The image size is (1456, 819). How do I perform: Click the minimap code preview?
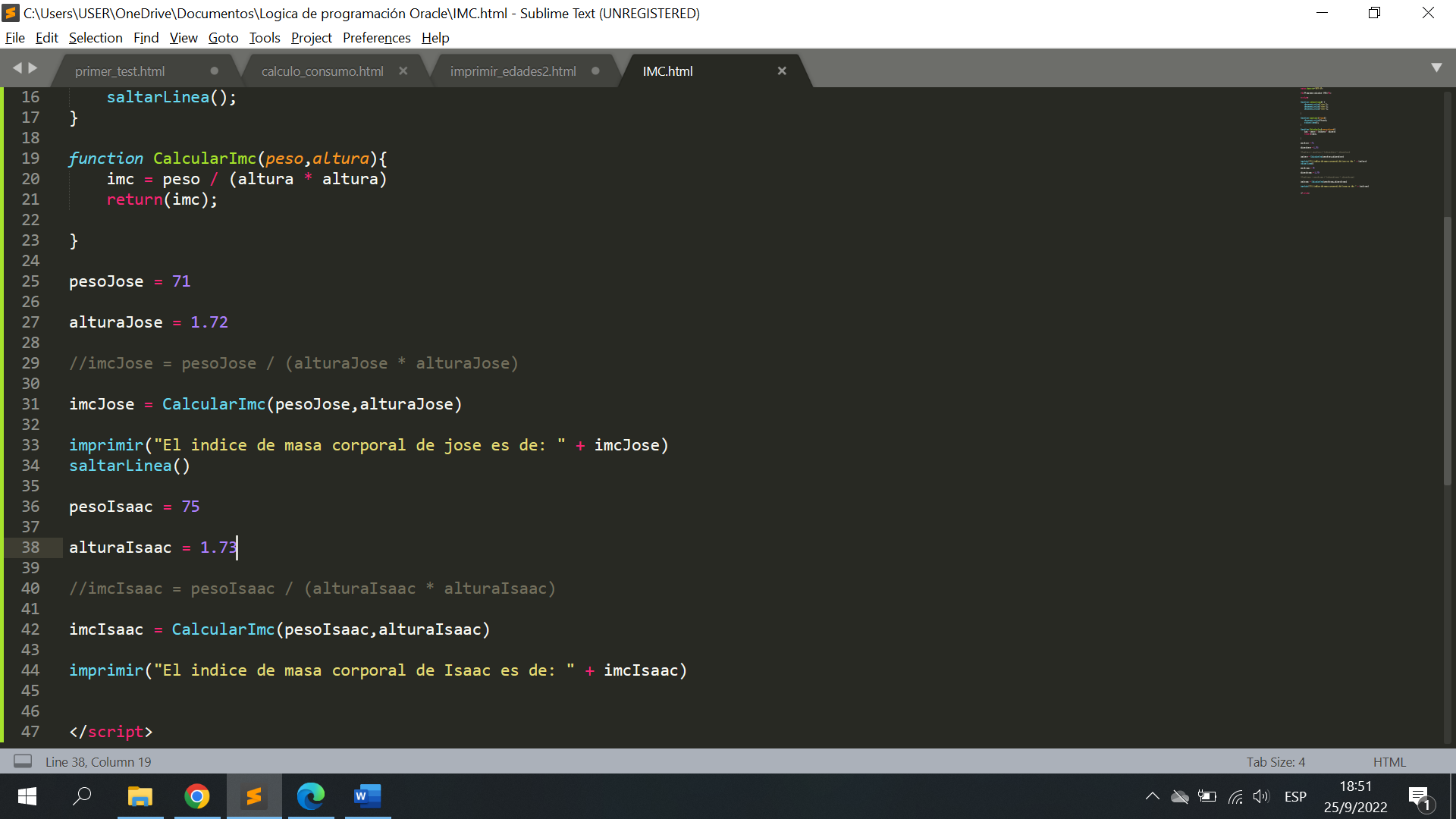click(x=1335, y=141)
